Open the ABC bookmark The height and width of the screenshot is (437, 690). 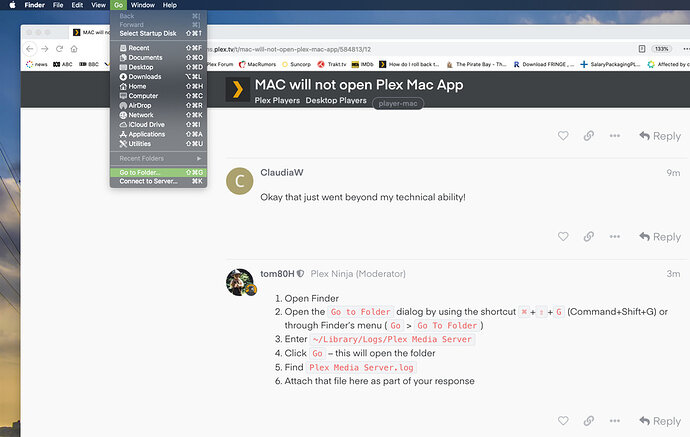coord(62,64)
